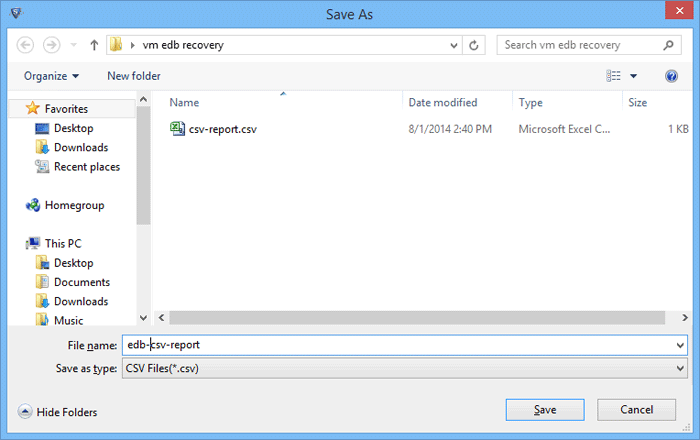Open Music under This PC

pyautogui.click(x=69, y=320)
